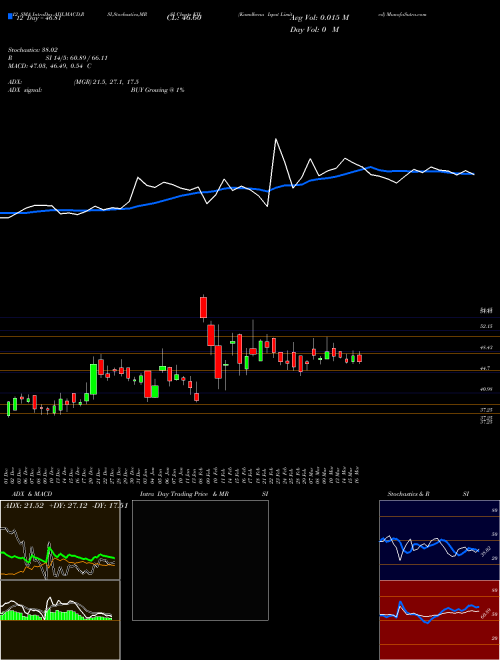Click the 'SI 14/3: 60.89 / 66.11' values
The height and width of the screenshot is (660, 500).
[77, 58]
